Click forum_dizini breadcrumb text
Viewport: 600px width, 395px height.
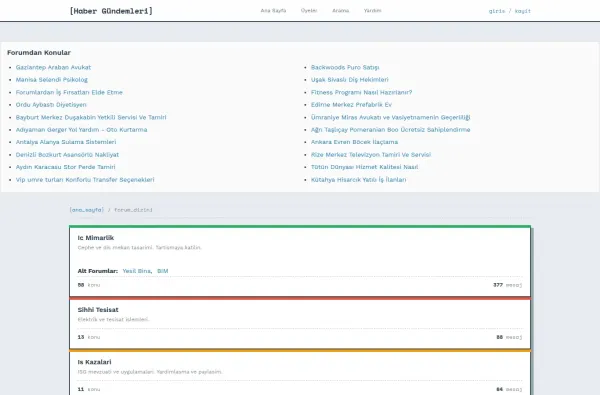[133, 210]
